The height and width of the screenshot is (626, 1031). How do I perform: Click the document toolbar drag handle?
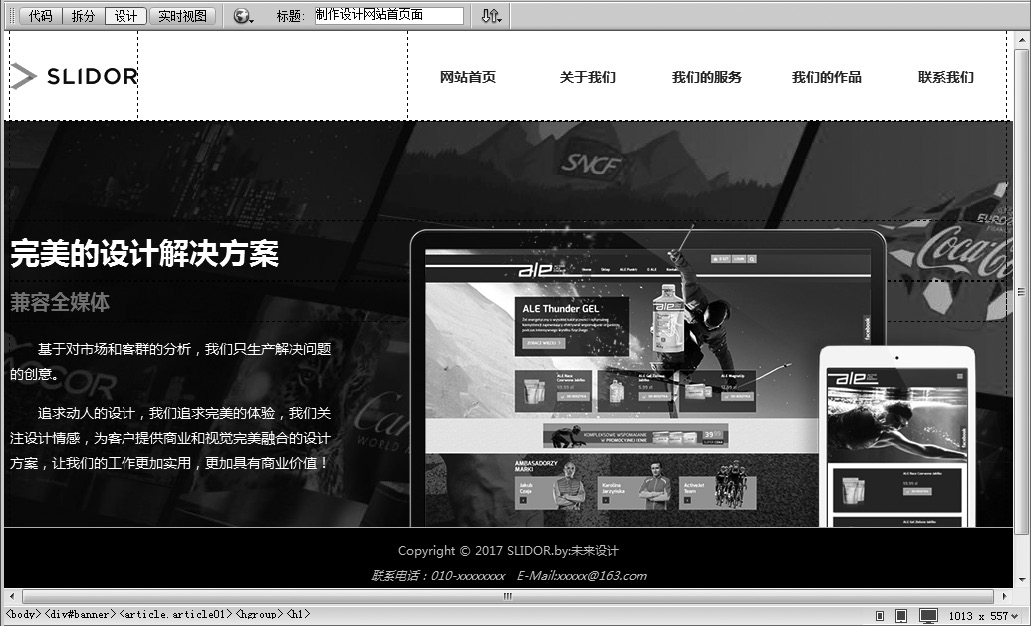coord(11,16)
